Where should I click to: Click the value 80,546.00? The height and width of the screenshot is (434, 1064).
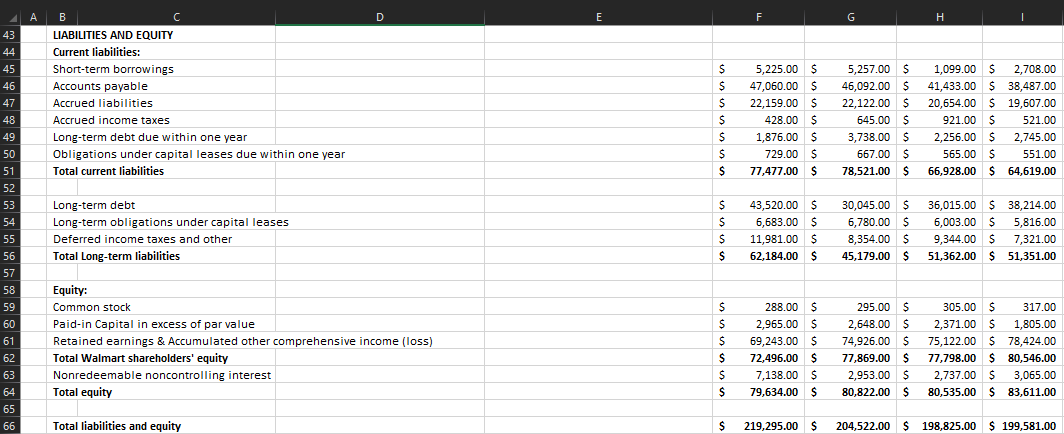pos(1031,358)
